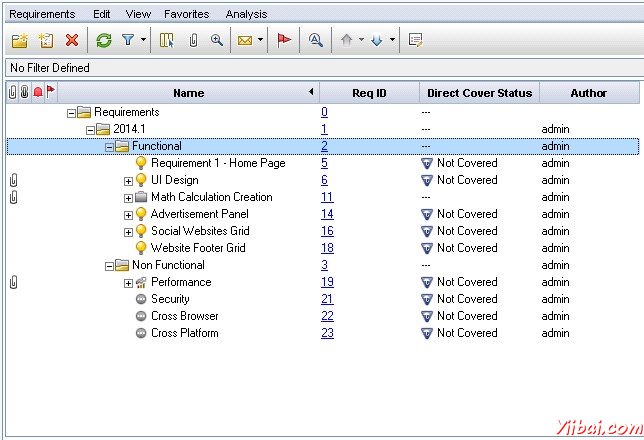Expand the Performance requirement node

pyautogui.click(x=128, y=283)
